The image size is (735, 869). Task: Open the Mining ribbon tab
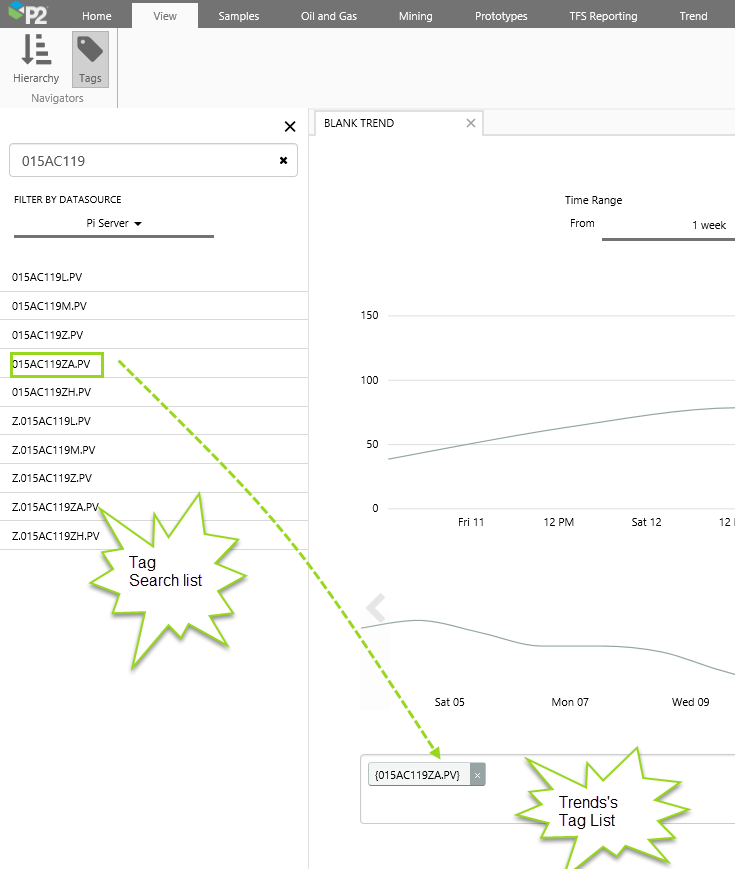coord(416,16)
